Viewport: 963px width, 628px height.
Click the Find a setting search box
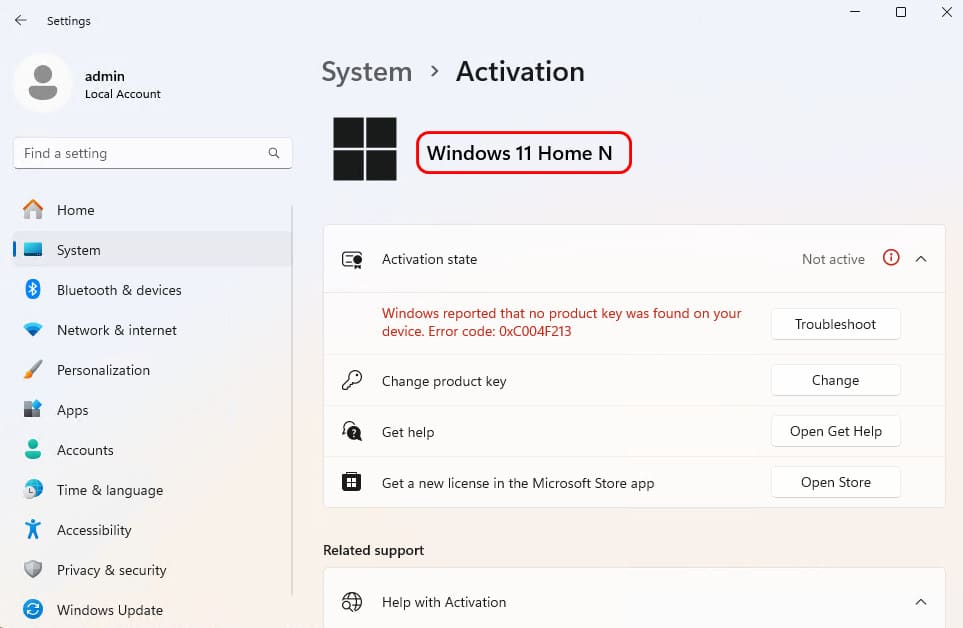pyautogui.click(x=152, y=153)
